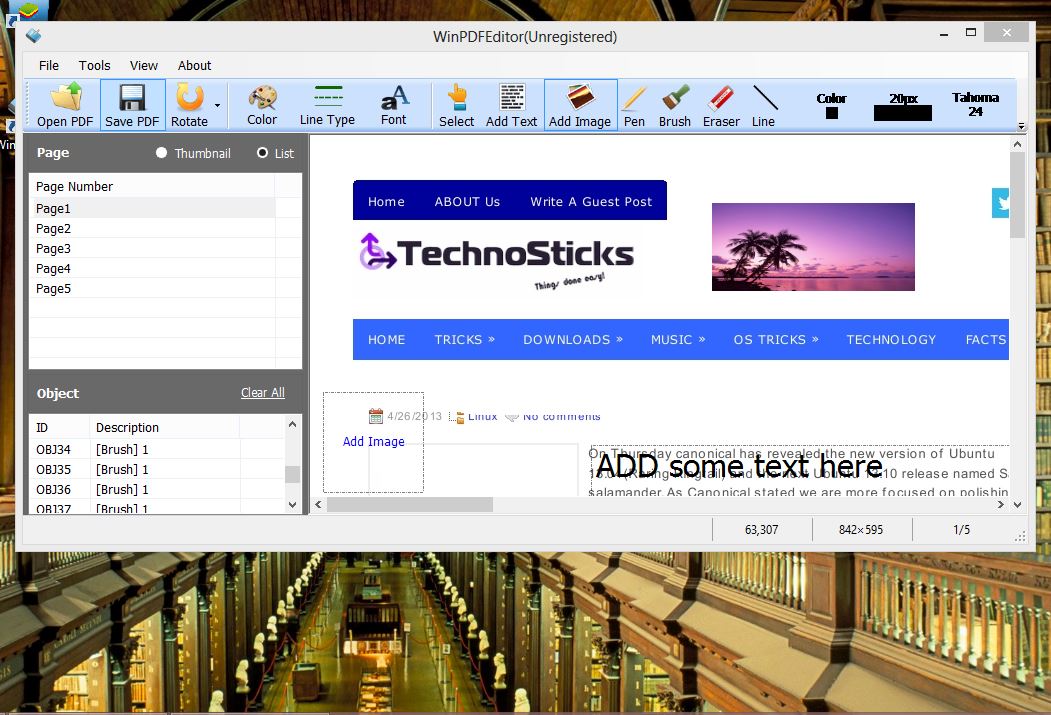Click the Add Image placeholder box
This screenshot has width=1051, height=715.
[x=373, y=442]
